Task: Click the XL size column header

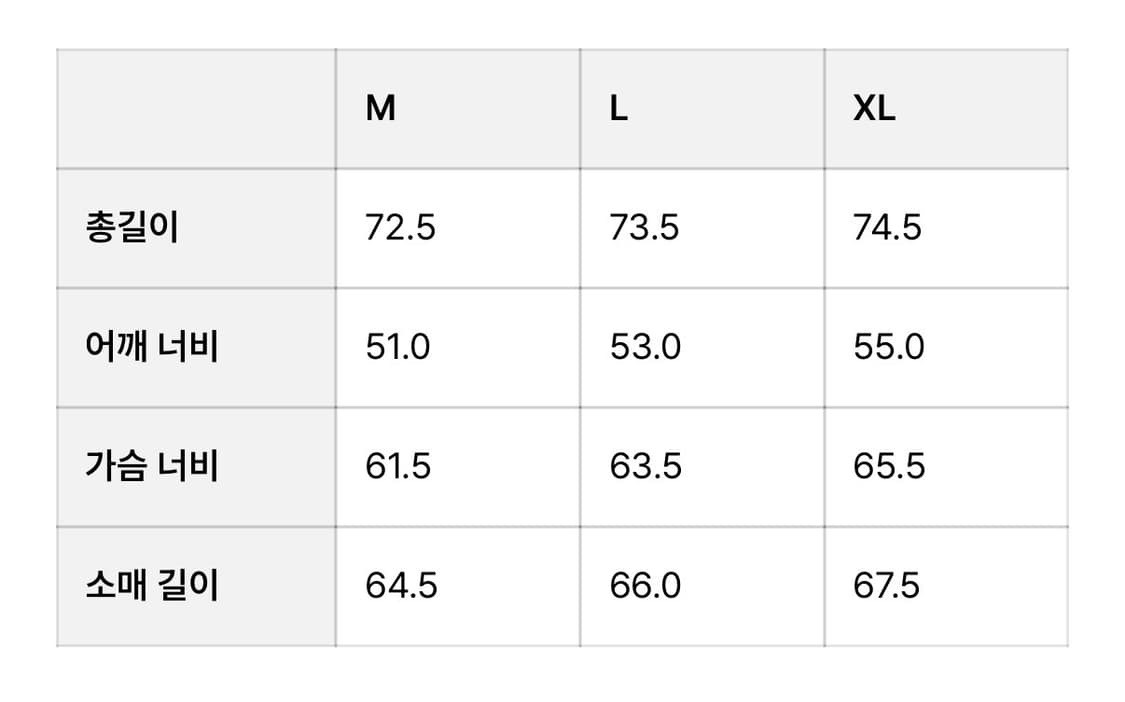Action: [874, 109]
